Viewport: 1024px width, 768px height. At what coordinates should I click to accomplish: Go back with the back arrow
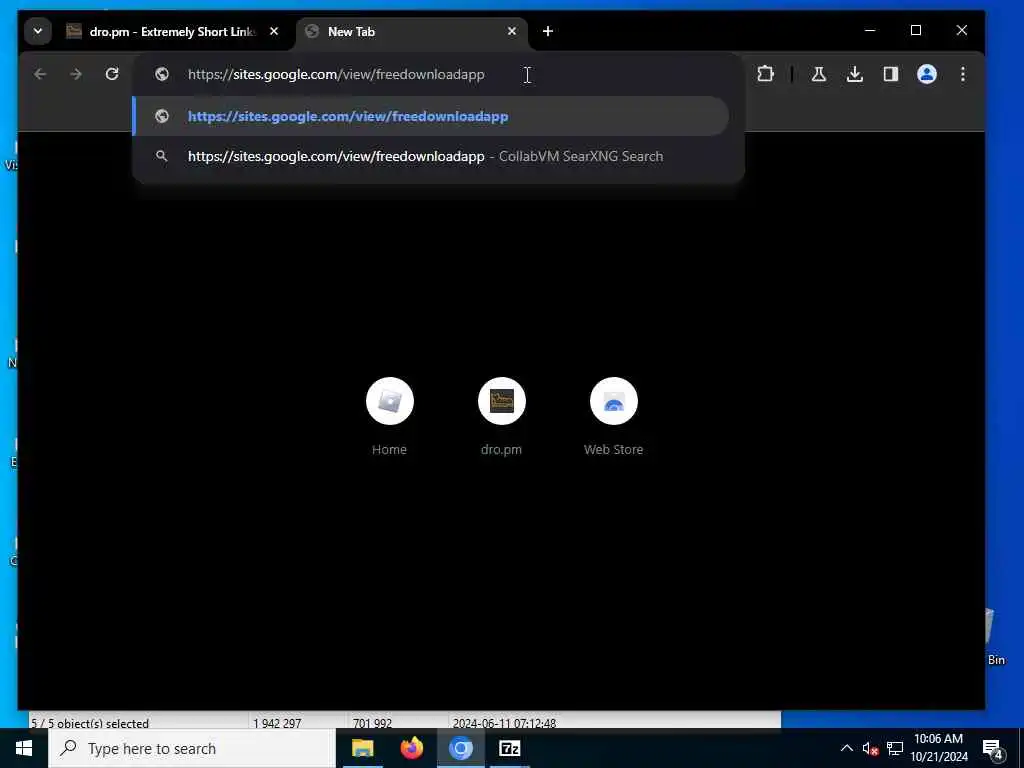(x=40, y=74)
